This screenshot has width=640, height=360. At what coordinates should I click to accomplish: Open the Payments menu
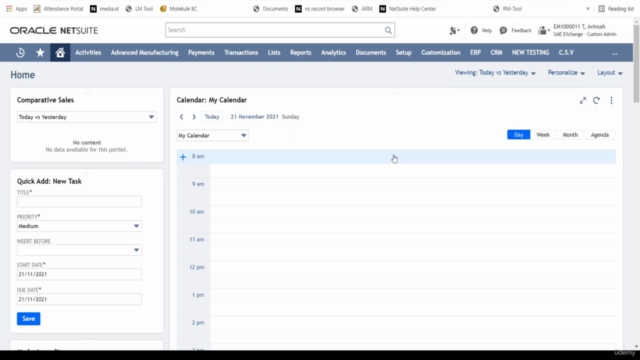pyautogui.click(x=201, y=53)
